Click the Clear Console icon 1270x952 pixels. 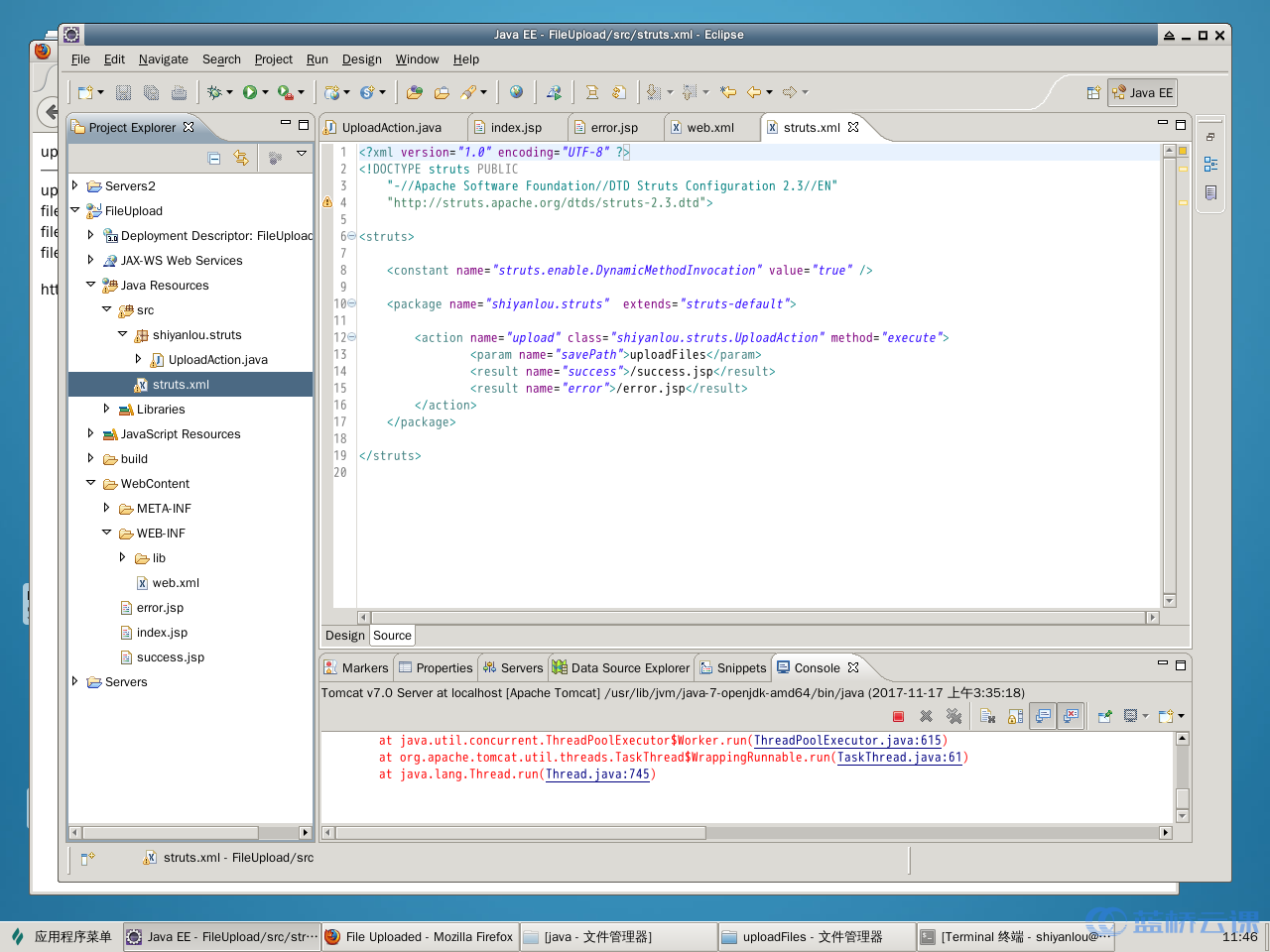(x=988, y=716)
